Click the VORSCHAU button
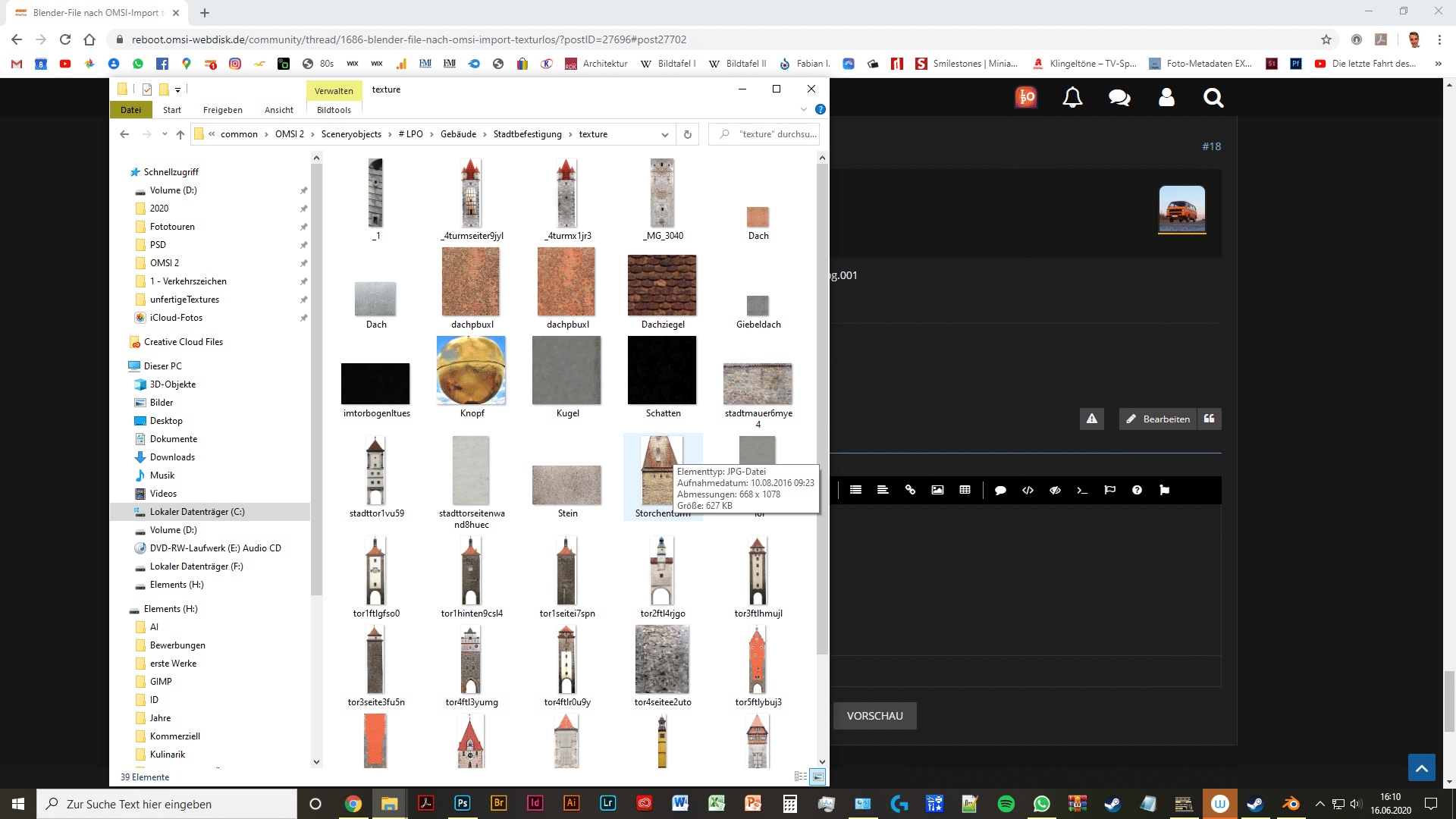Viewport: 1456px width, 819px height. [x=874, y=716]
